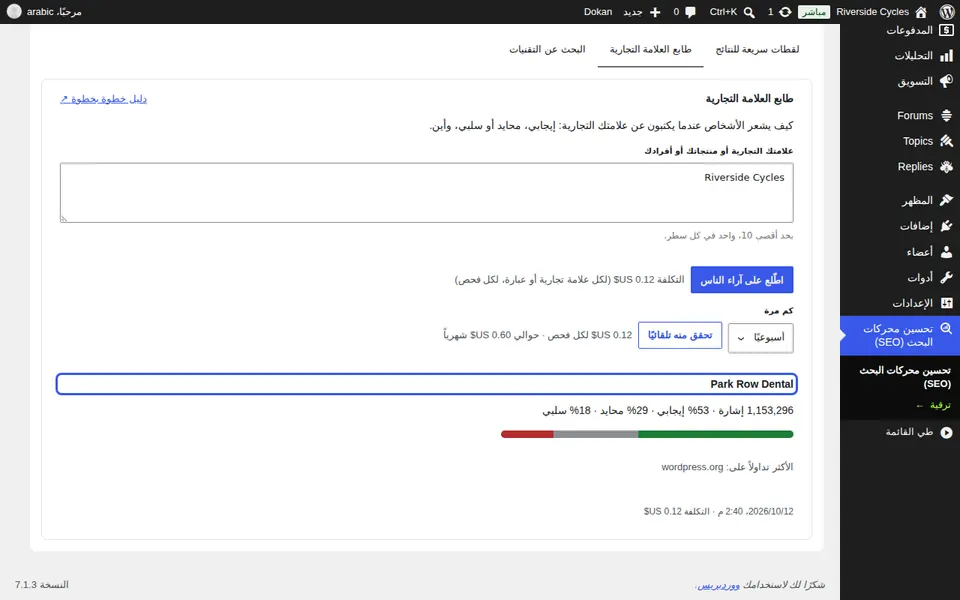
Task: Open the البحث عن التقنيات tab
Action: click(547, 50)
